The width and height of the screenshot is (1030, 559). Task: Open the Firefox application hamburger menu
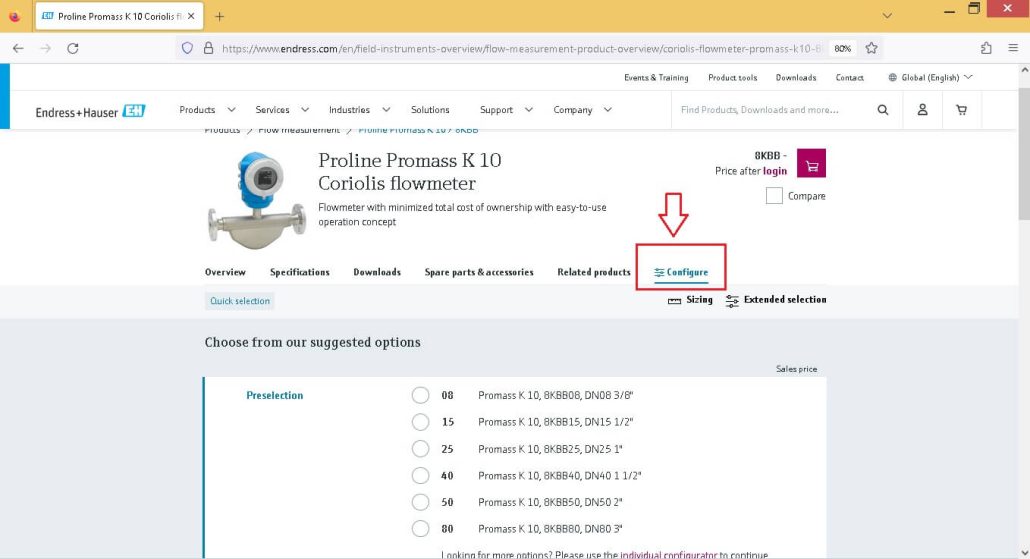click(1013, 48)
